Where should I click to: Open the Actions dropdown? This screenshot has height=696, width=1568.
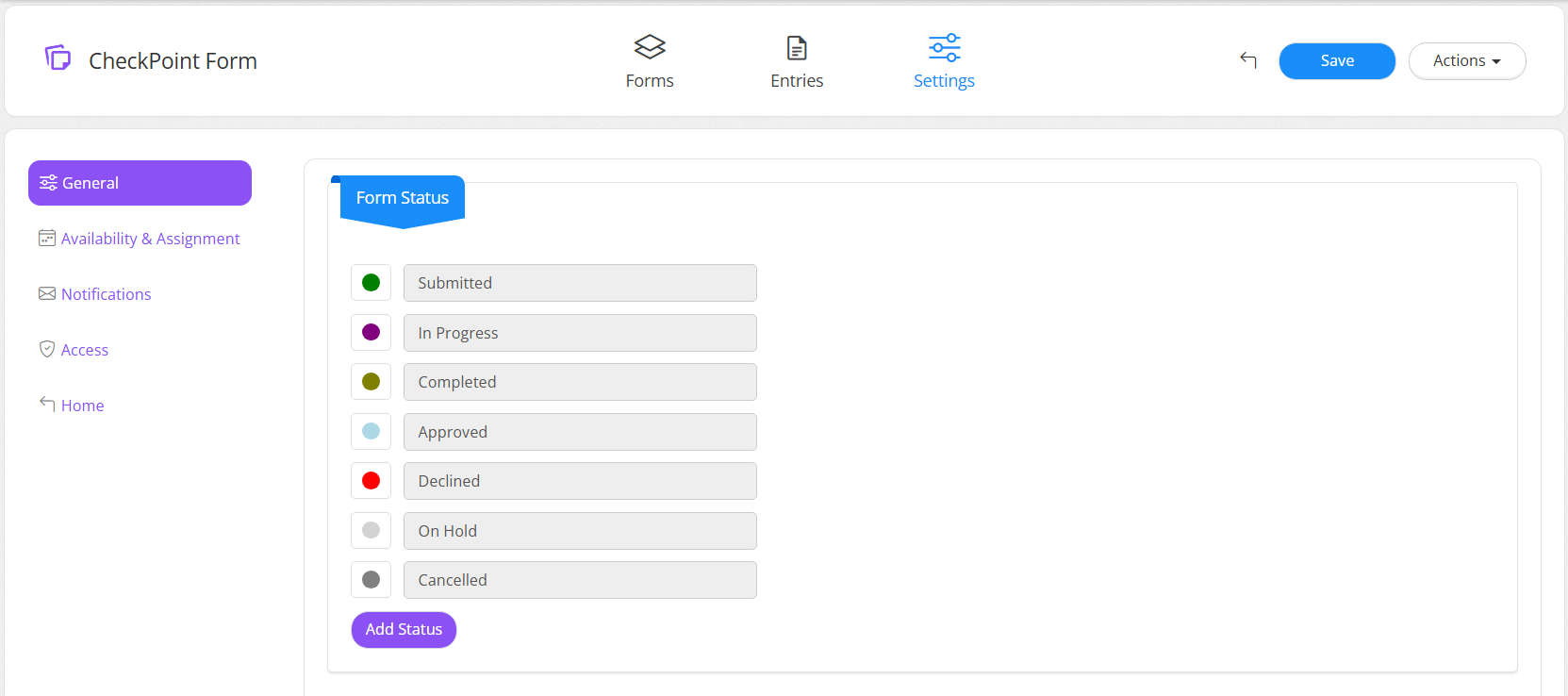coord(1467,61)
